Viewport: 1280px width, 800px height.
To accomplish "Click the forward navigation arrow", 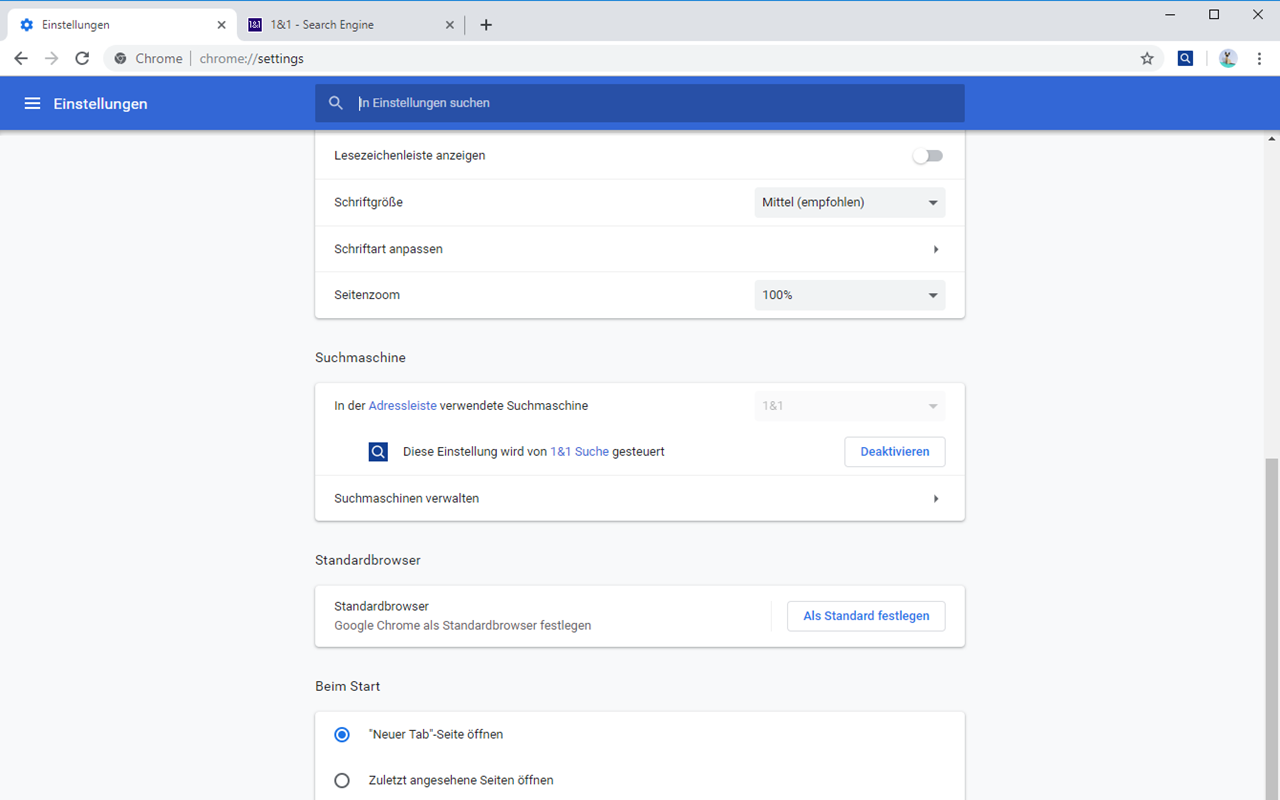I will pyautogui.click(x=52, y=59).
